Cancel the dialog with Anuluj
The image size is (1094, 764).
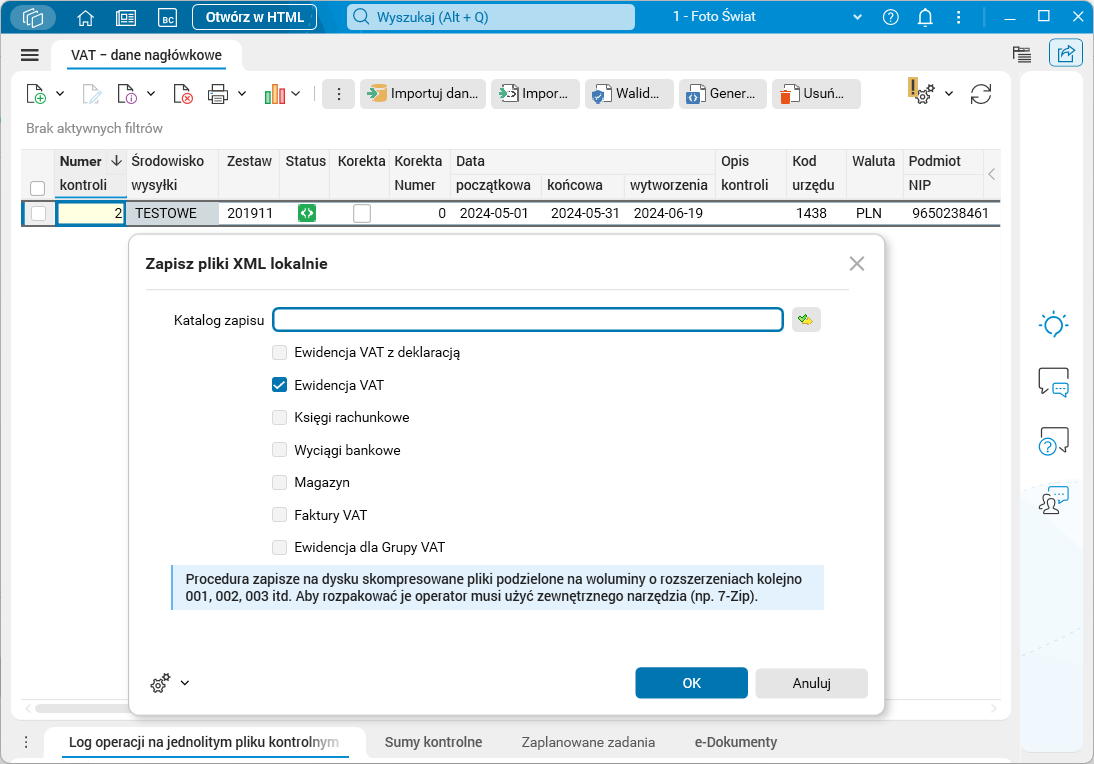pyautogui.click(x=811, y=683)
